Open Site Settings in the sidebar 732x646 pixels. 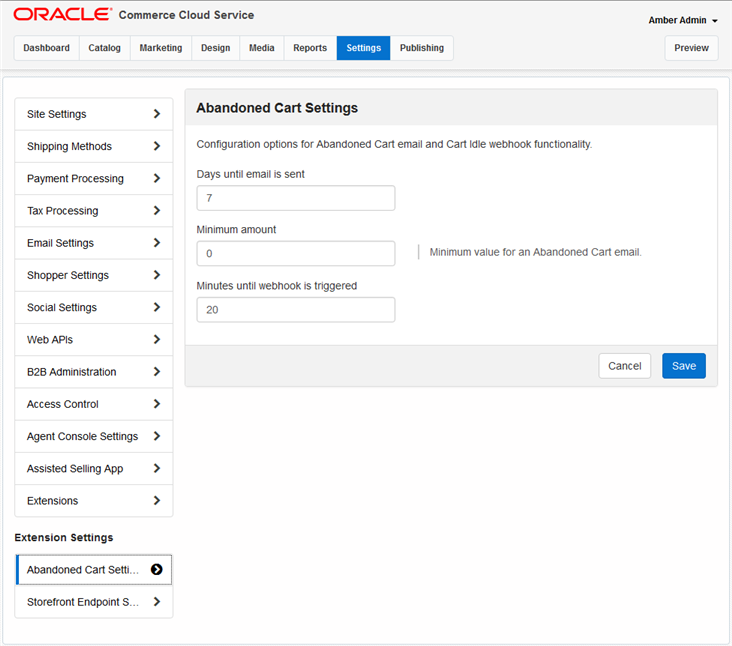coord(94,114)
